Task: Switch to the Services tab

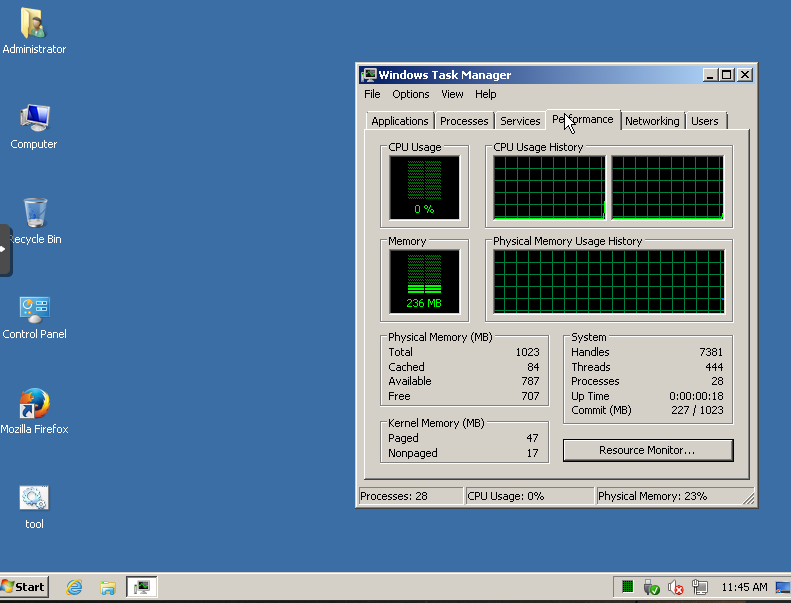Action: click(520, 121)
